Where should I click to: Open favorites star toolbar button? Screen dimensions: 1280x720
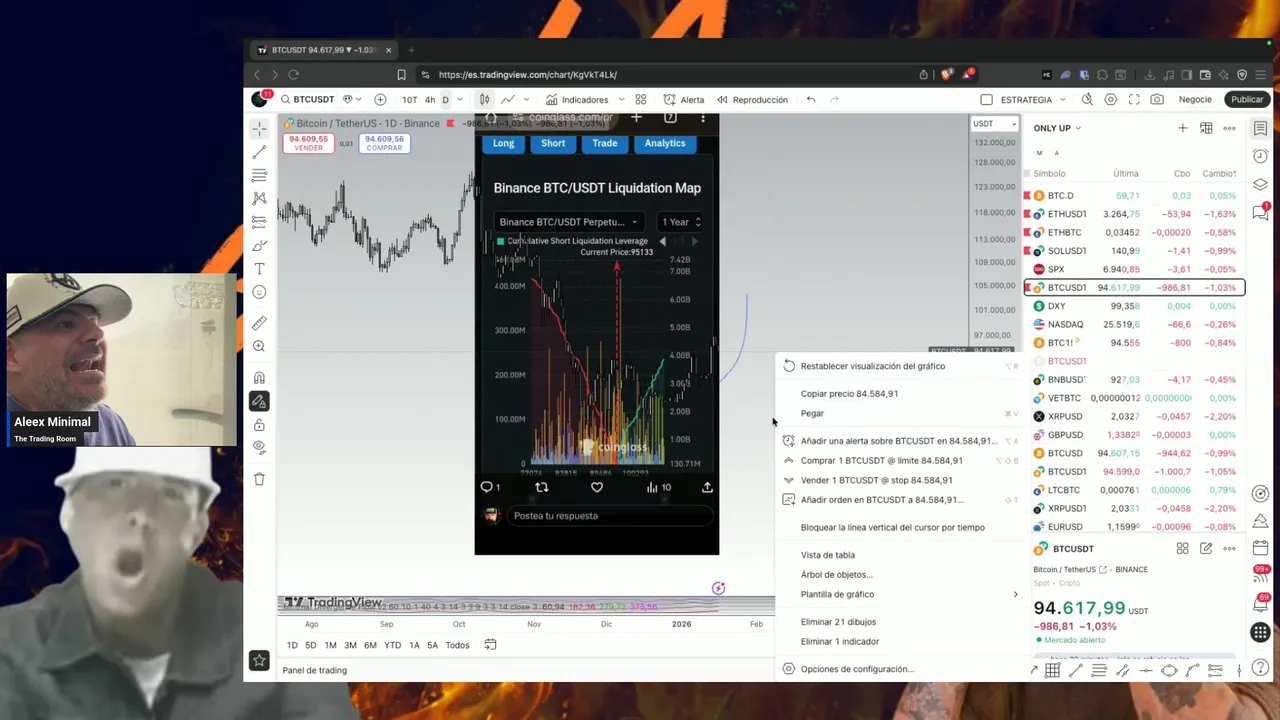pos(259,660)
